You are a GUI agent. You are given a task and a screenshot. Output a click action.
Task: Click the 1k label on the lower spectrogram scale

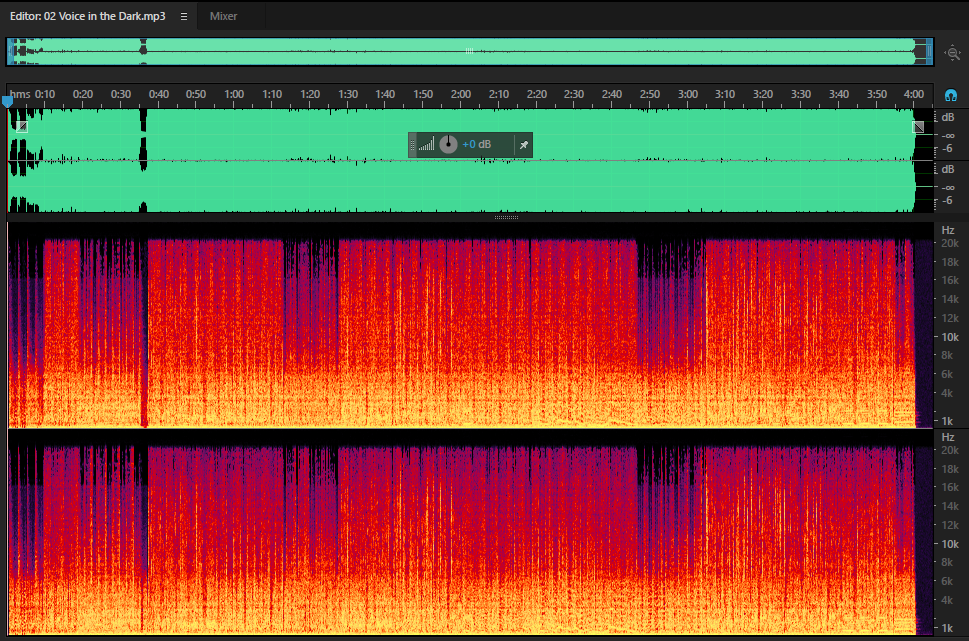[947, 628]
